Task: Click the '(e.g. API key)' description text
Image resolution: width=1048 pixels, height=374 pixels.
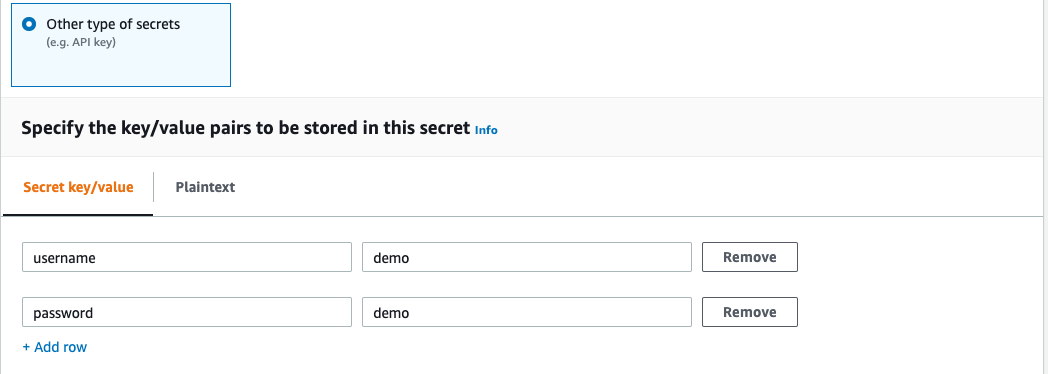Action: [x=81, y=42]
